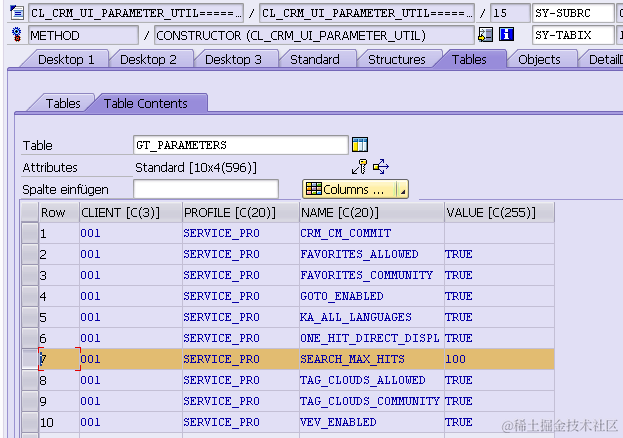The height and width of the screenshot is (438, 623).
Task: Switch to the Desktop 2 tab
Action: click(x=148, y=60)
